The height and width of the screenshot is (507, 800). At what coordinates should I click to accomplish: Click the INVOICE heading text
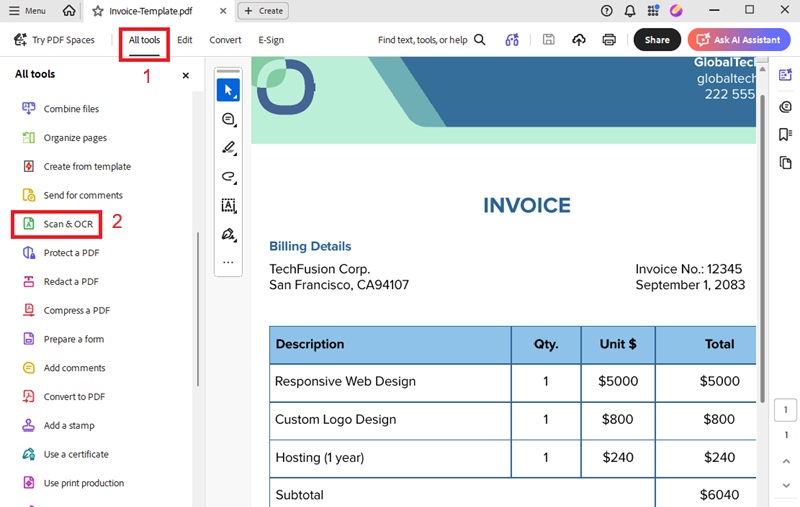(x=527, y=206)
